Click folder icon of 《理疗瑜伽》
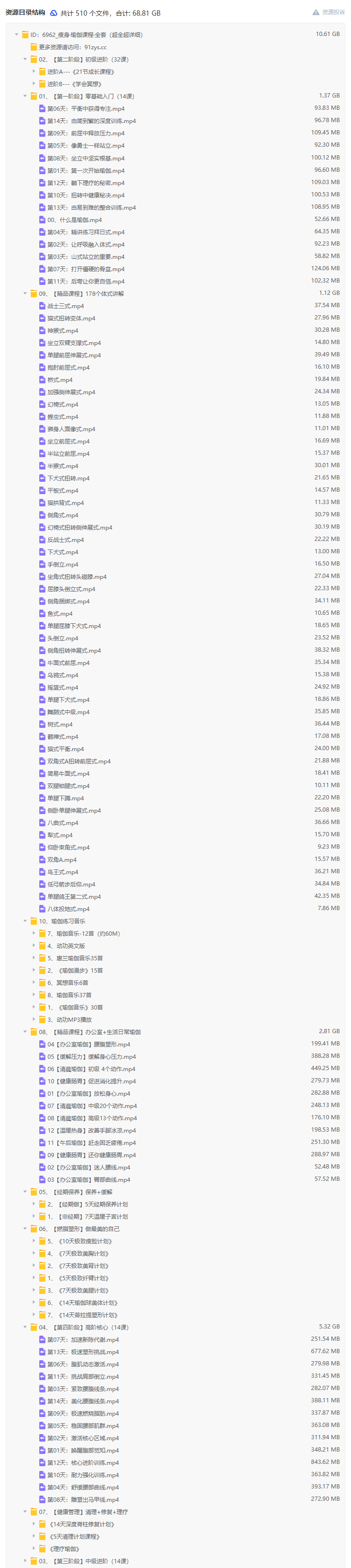Viewport: 351px width, 1568px height. click(42, 1549)
